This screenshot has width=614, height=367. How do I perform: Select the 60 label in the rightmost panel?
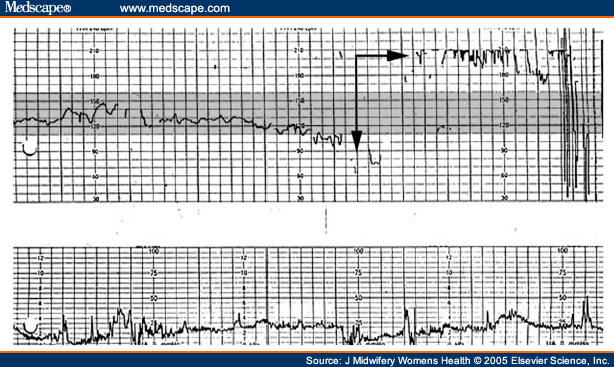(x=504, y=175)
